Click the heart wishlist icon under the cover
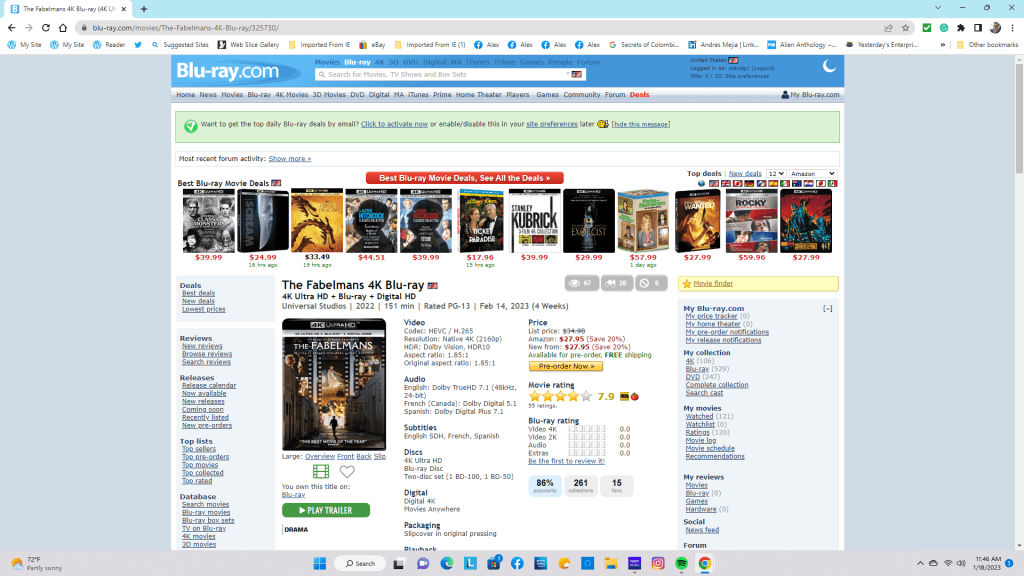This screenshot has width=1024, height=576. [x=347, y=472]
